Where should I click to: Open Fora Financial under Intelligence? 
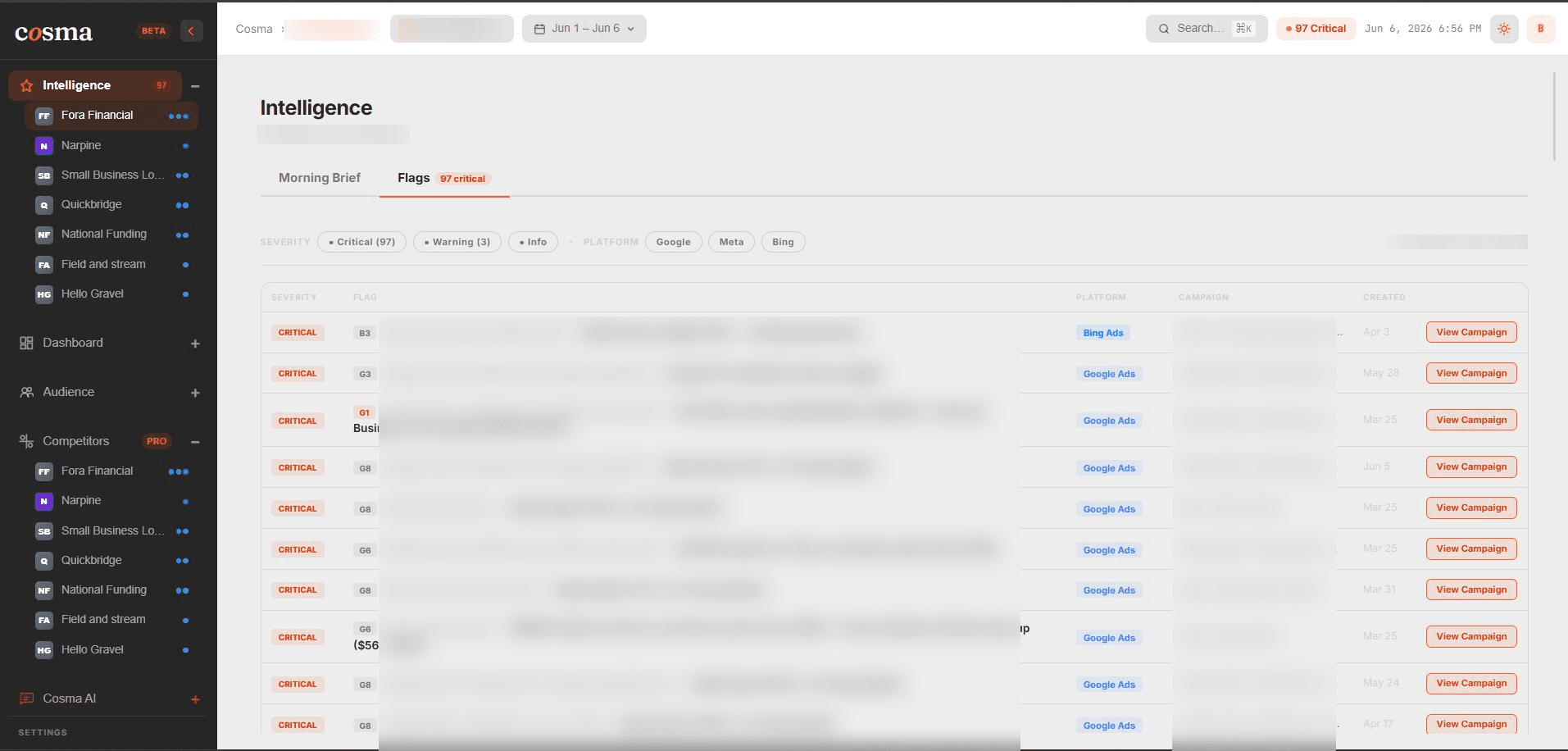(111, 116)
